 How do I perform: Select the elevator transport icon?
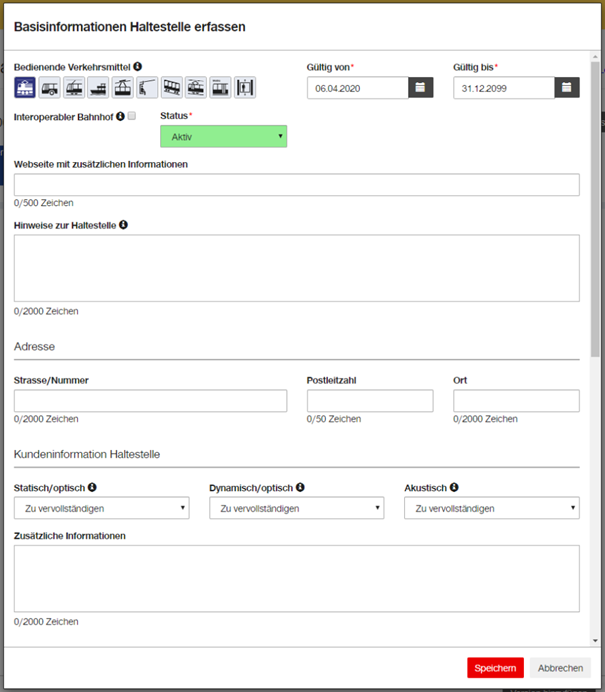point(245,87)
